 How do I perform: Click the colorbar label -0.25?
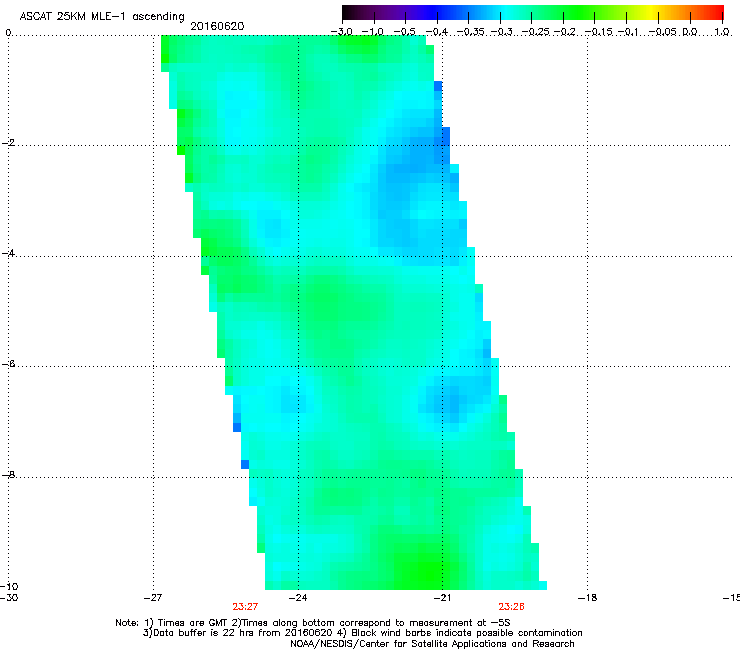pos(535,32)
